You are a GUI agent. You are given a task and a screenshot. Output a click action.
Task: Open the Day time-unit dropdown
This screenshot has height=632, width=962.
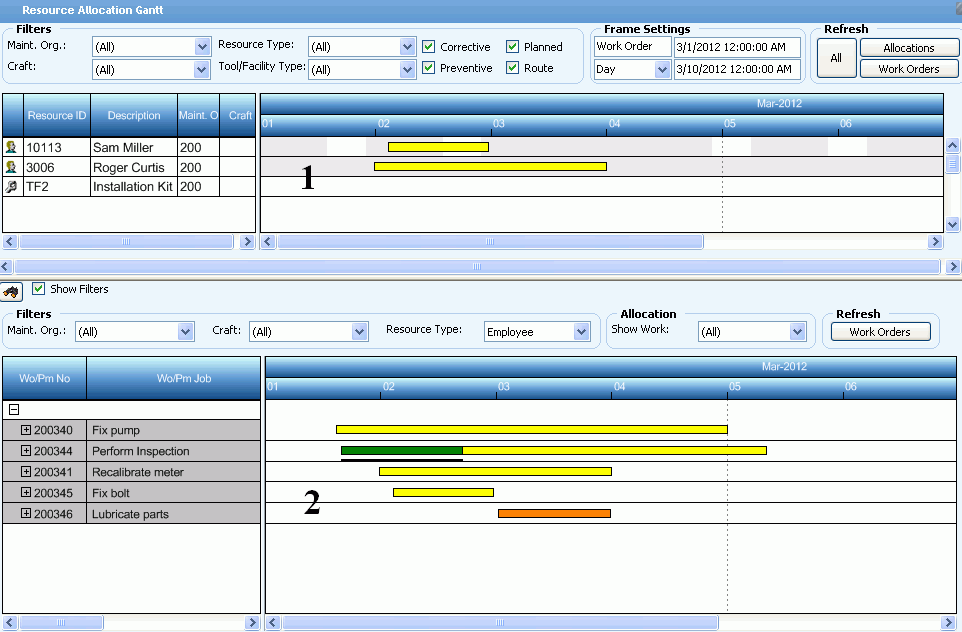point(662,69)
